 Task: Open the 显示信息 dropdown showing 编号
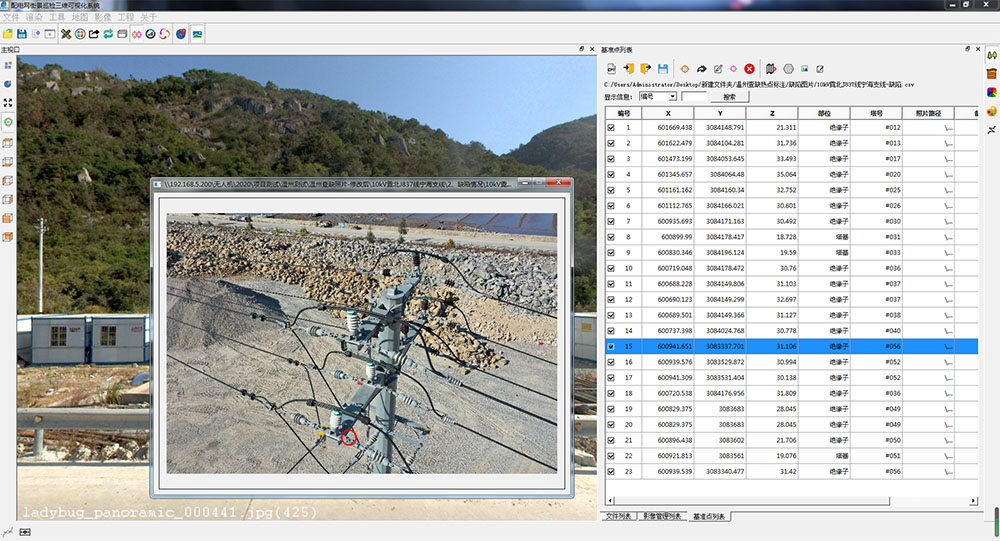point(657,97)
